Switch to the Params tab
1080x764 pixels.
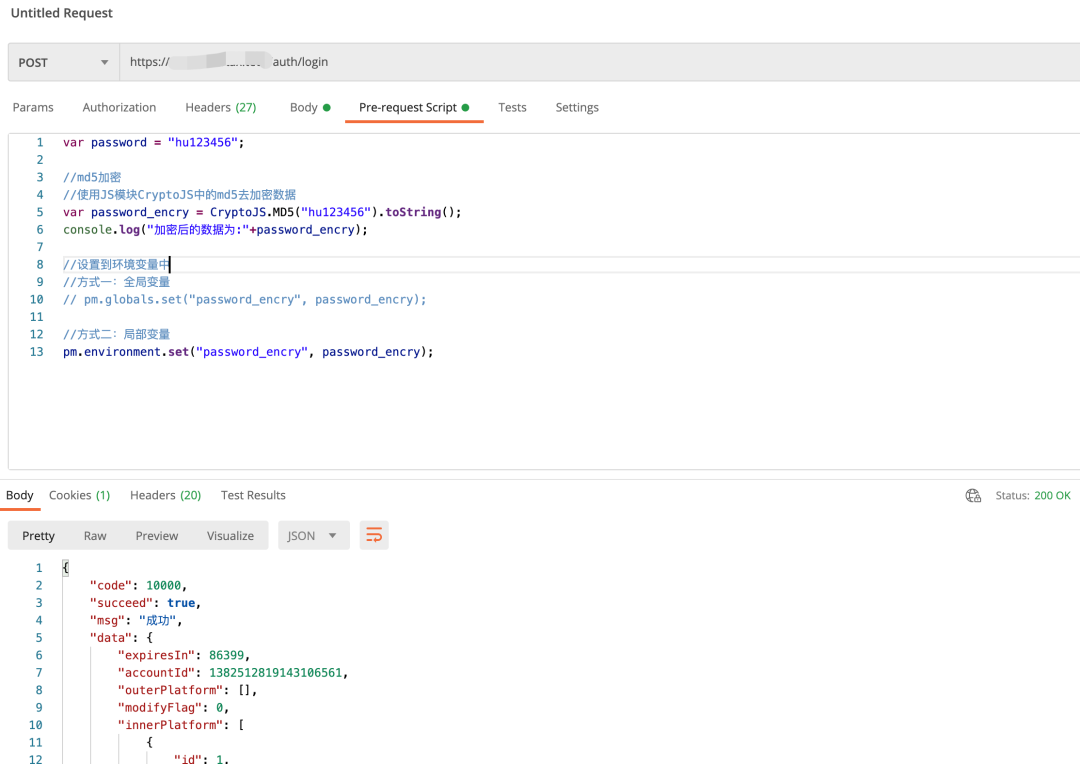33,107
